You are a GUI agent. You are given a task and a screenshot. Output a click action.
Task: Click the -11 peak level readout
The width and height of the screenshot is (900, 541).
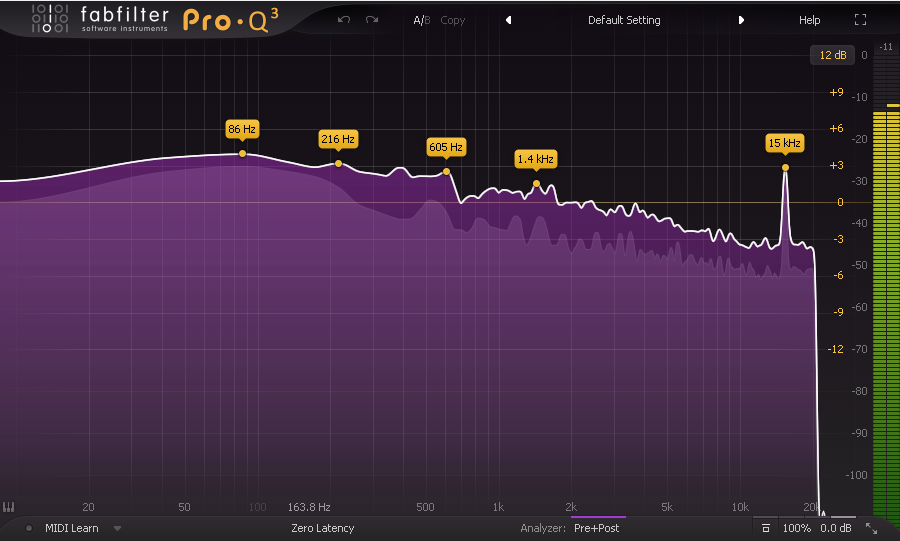pos(886,46)
